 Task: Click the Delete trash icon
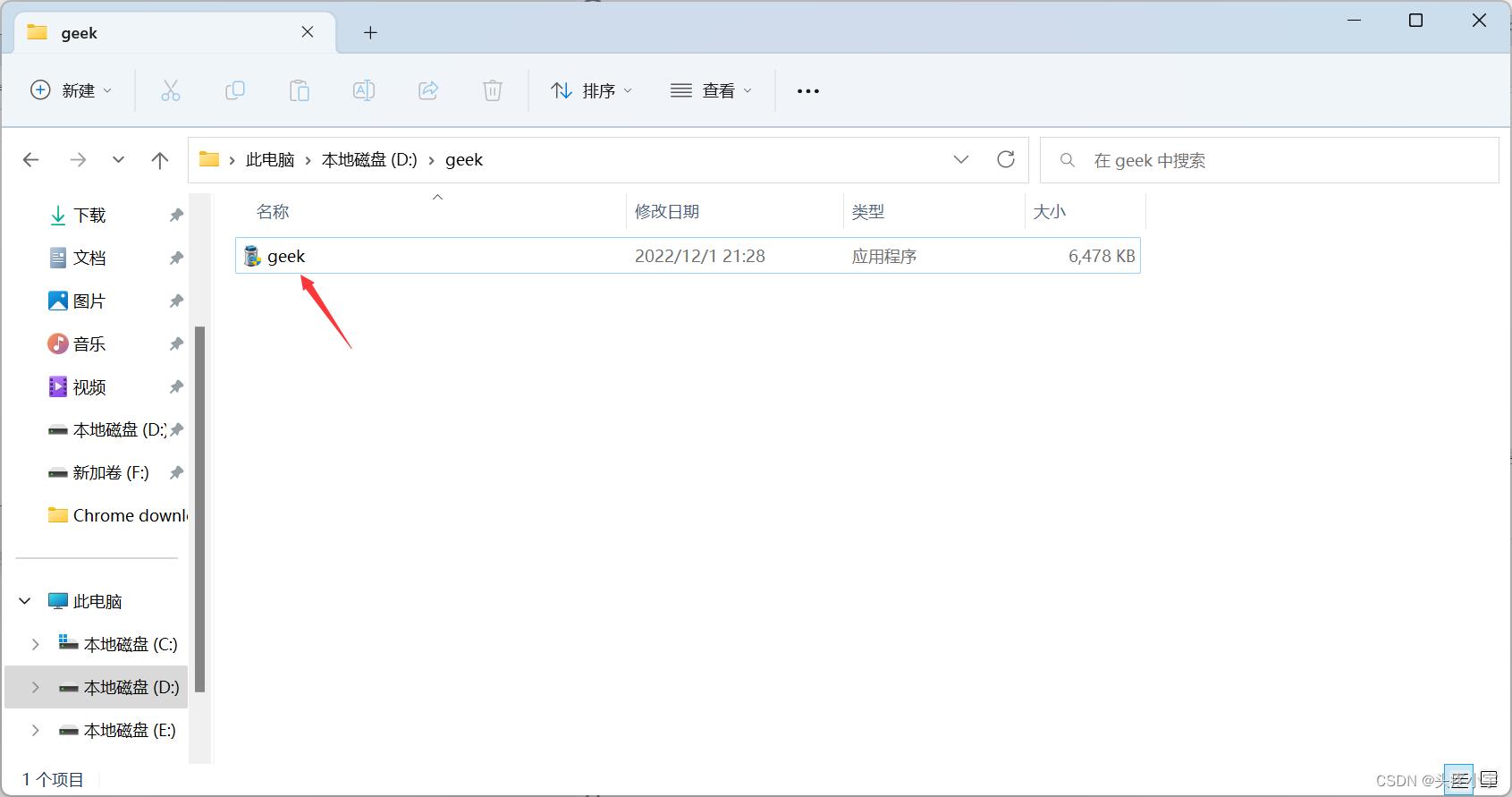(493, 90)
